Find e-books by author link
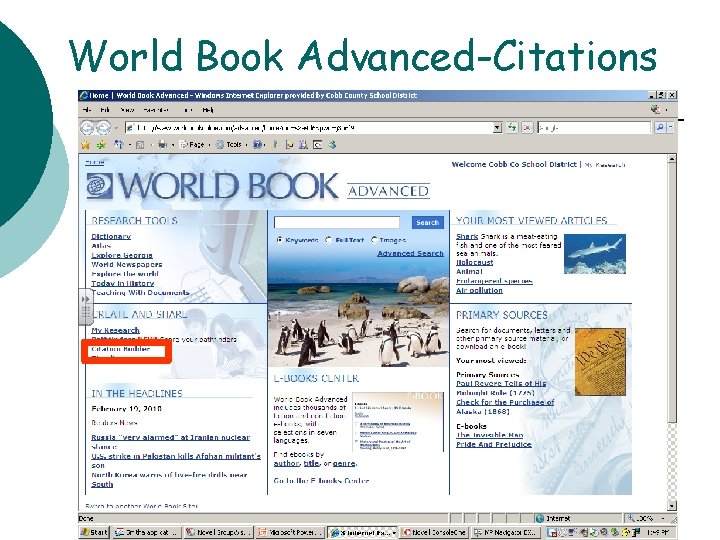 coord(287,463)
